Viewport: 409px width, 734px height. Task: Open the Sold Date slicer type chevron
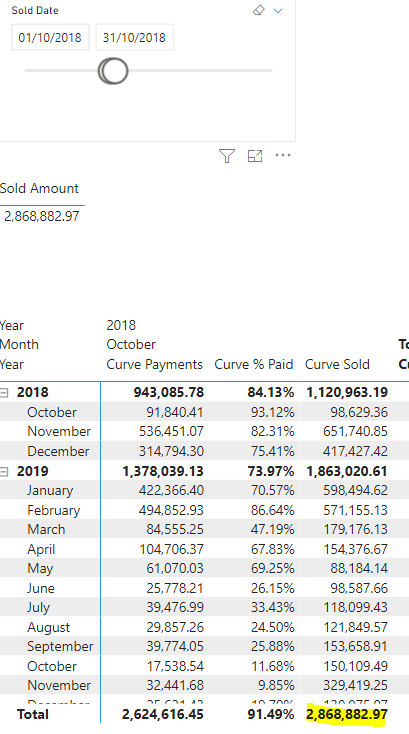[278, 11]
